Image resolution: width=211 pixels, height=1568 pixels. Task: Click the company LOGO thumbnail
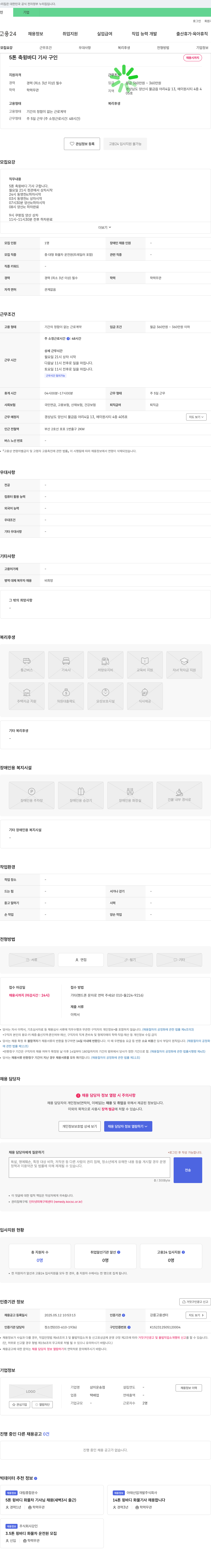(31, 1391)
